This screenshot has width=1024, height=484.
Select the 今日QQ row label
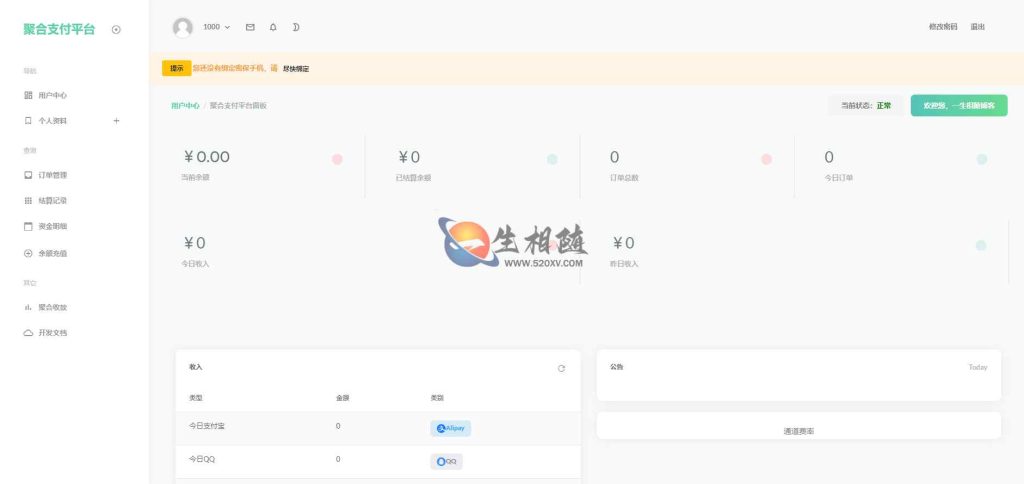point(202,459)
